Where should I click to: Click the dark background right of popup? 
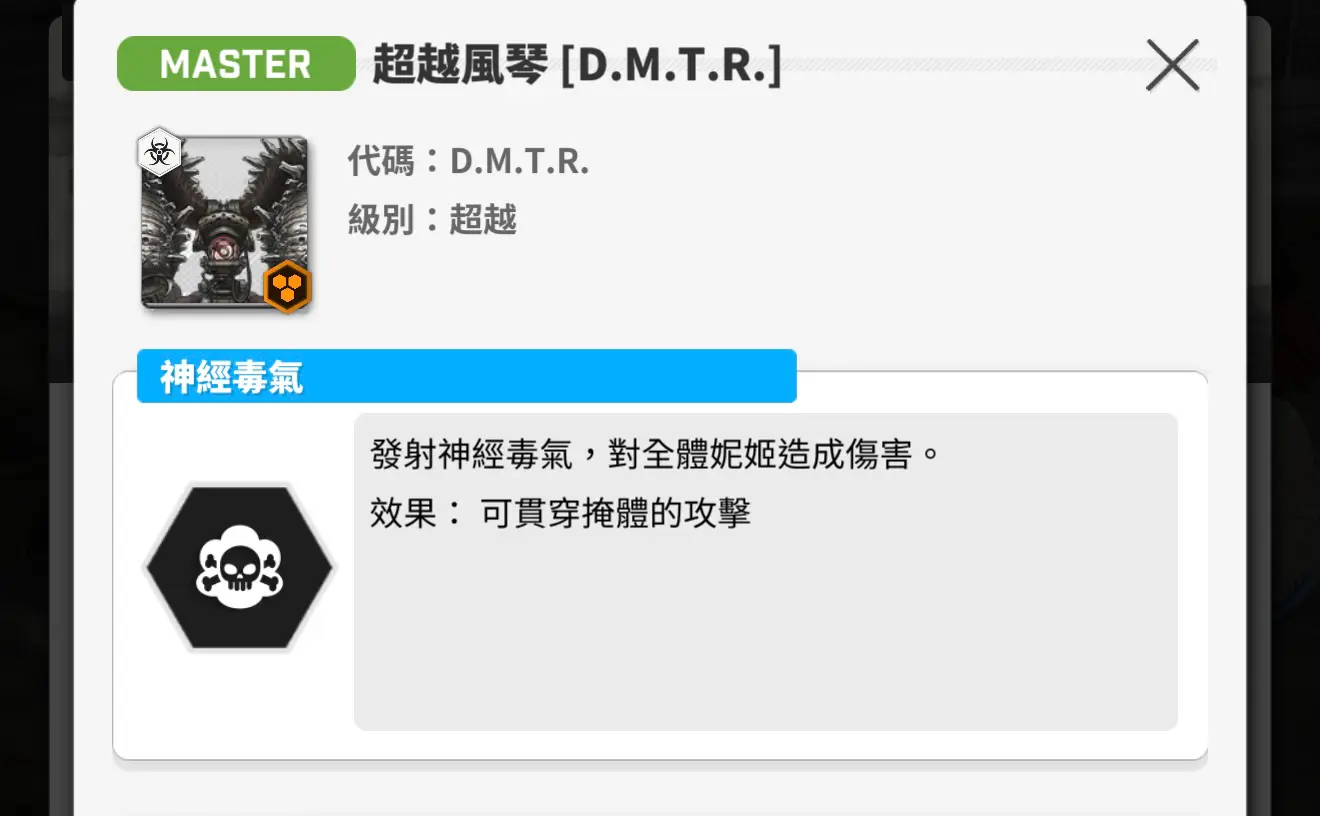[1283, 450]
